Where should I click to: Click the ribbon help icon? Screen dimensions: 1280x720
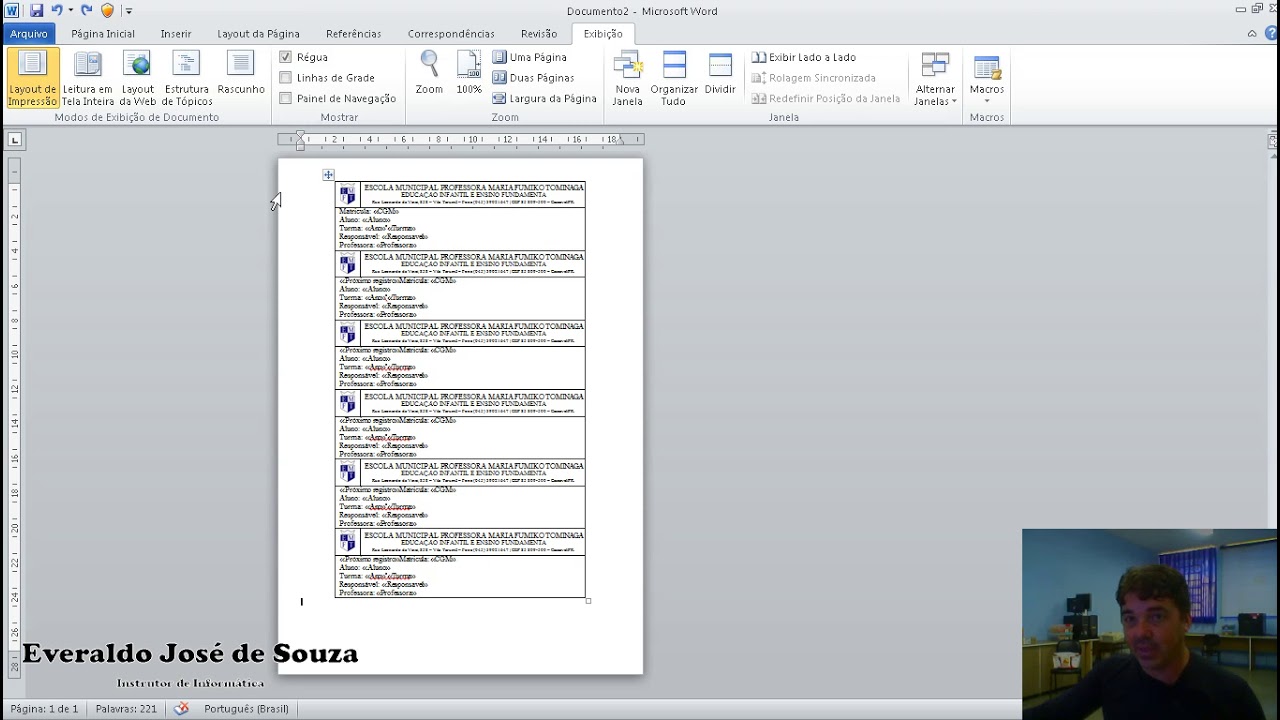coord(1270,33)
